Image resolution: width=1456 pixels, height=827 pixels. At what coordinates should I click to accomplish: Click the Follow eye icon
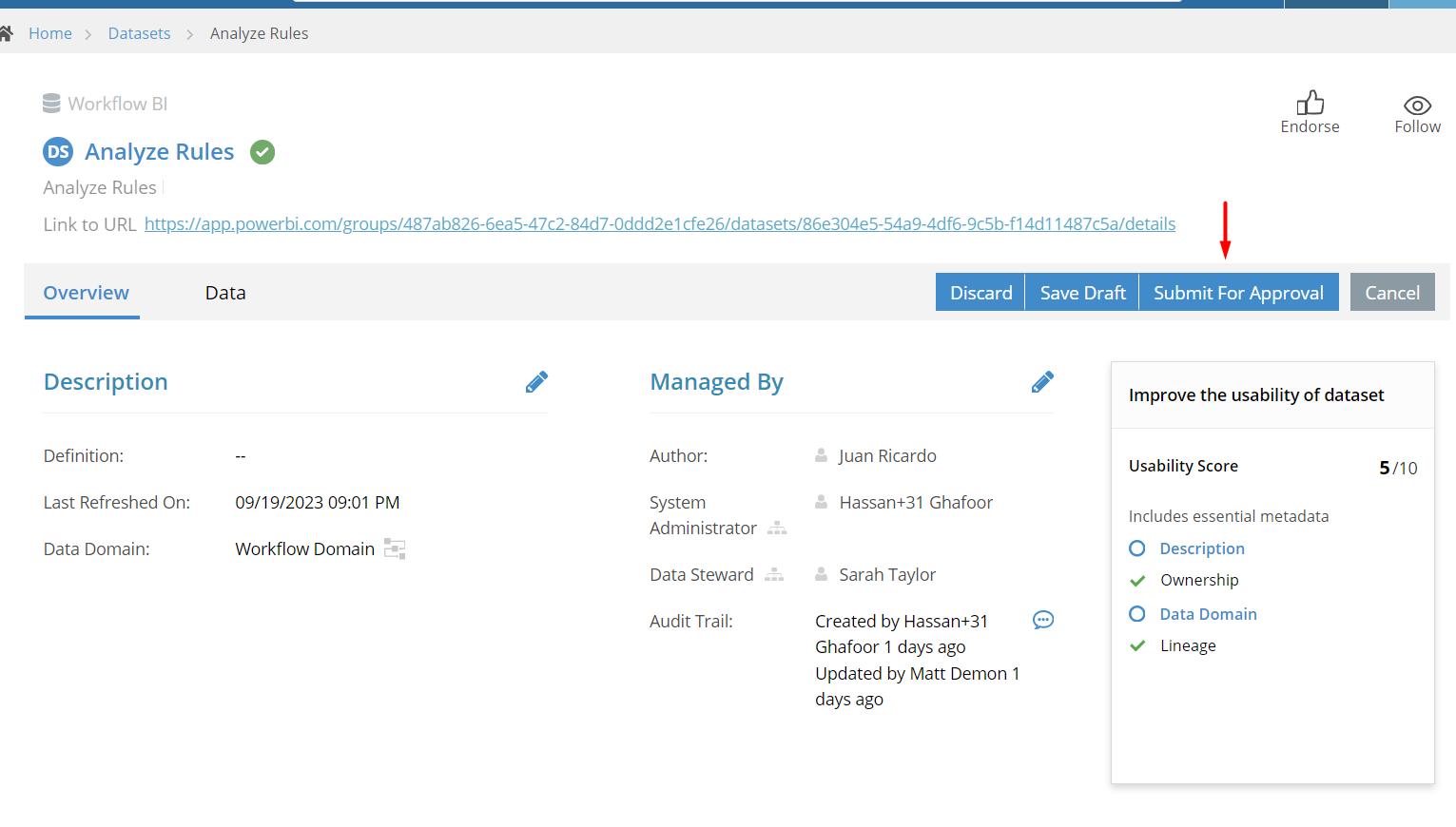coord(1416,105)
